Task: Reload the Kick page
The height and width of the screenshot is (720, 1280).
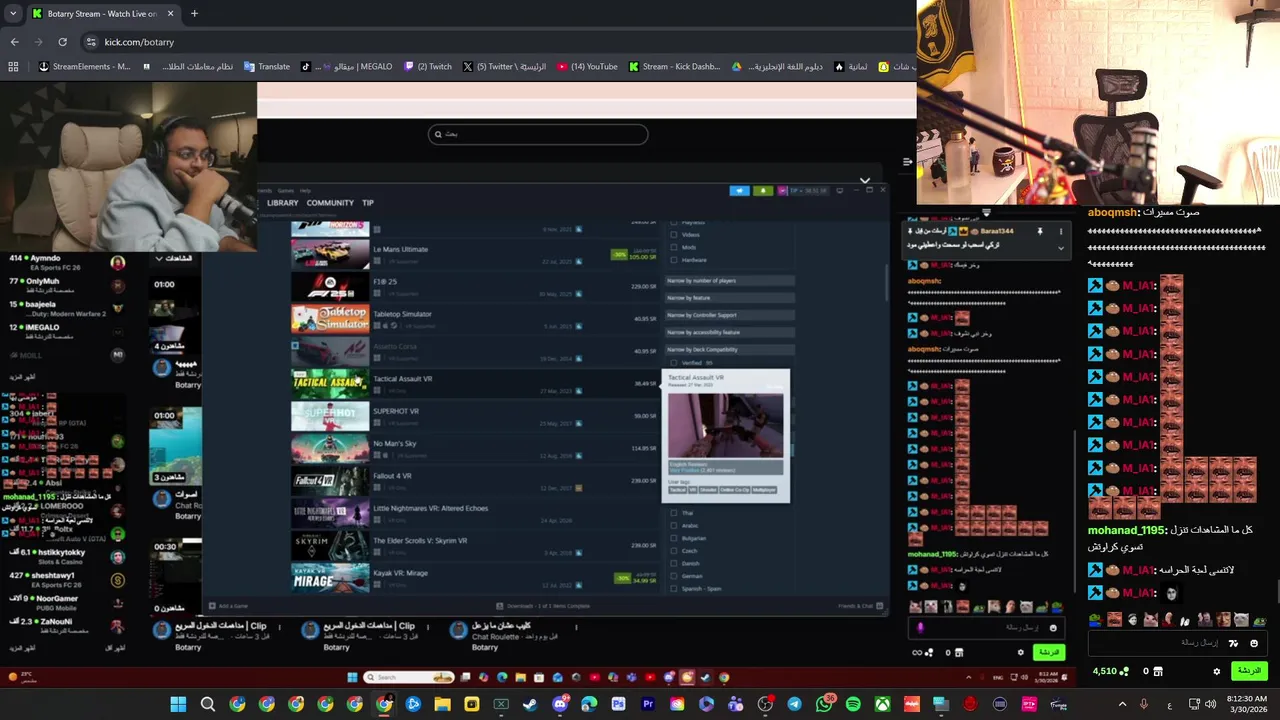Action: click(x=62, y=42)
